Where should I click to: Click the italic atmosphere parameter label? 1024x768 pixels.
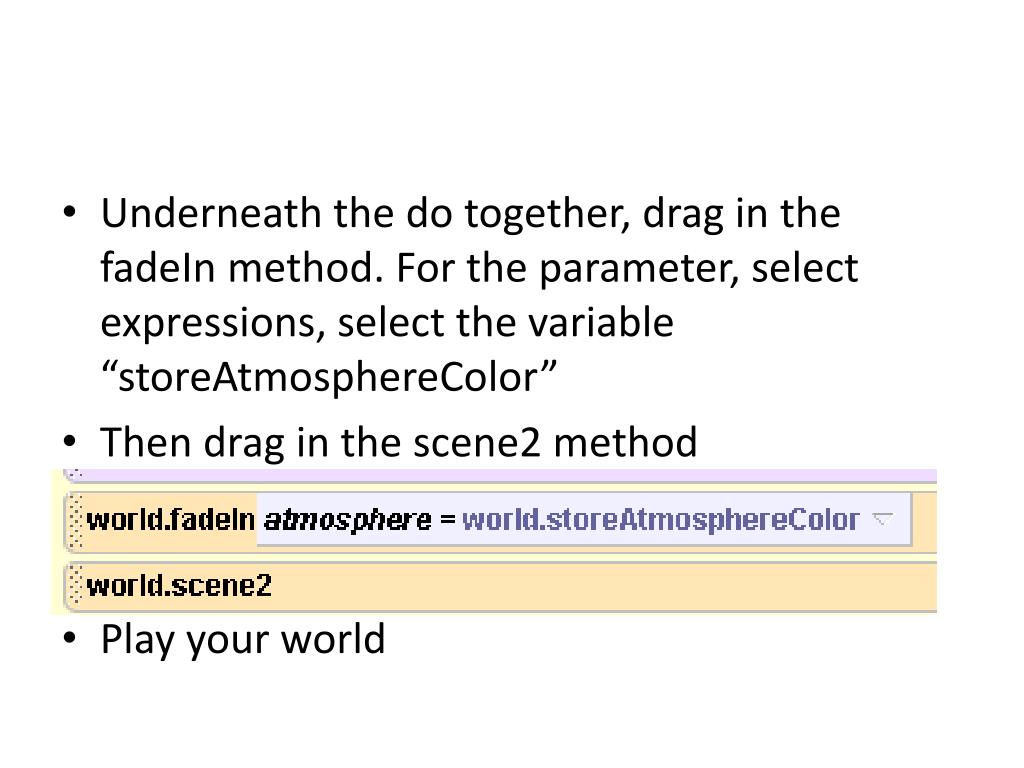[x=347, y=520]
